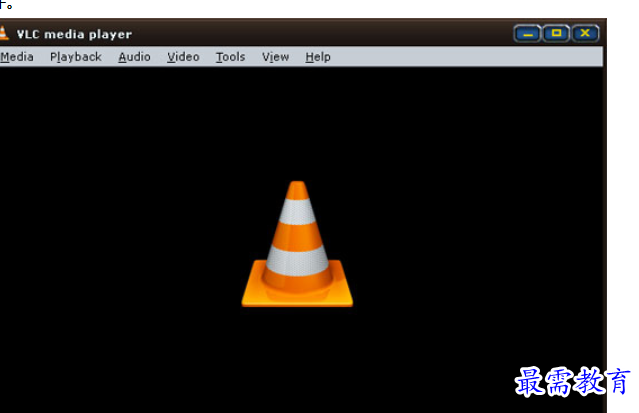Open the Video menu
This screenshot has width=639, height=413.
pyautogui.click(x=183, y=57)
